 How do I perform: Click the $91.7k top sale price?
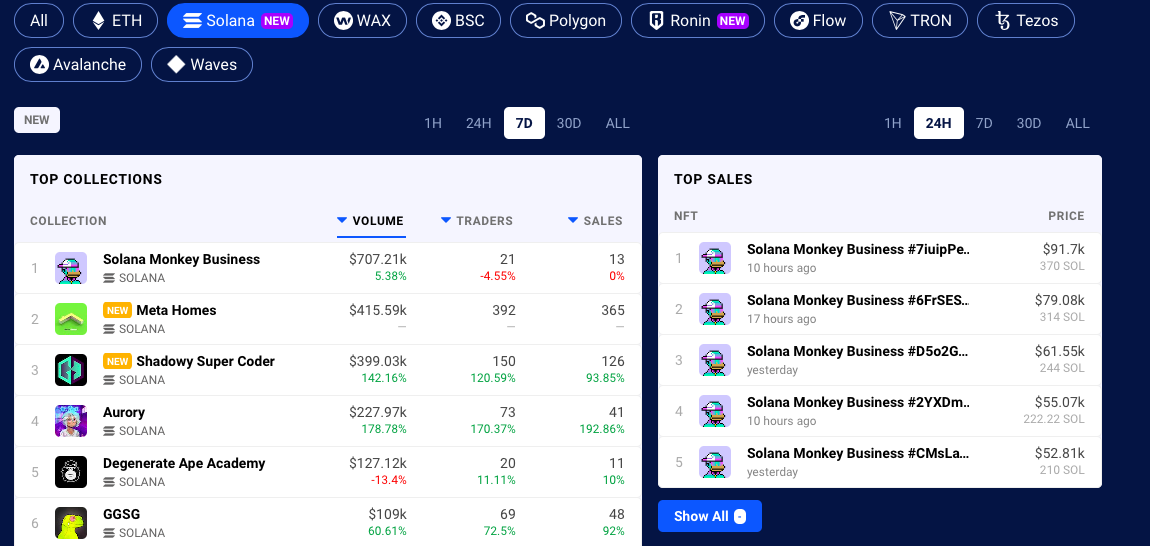click(1063, 250)
